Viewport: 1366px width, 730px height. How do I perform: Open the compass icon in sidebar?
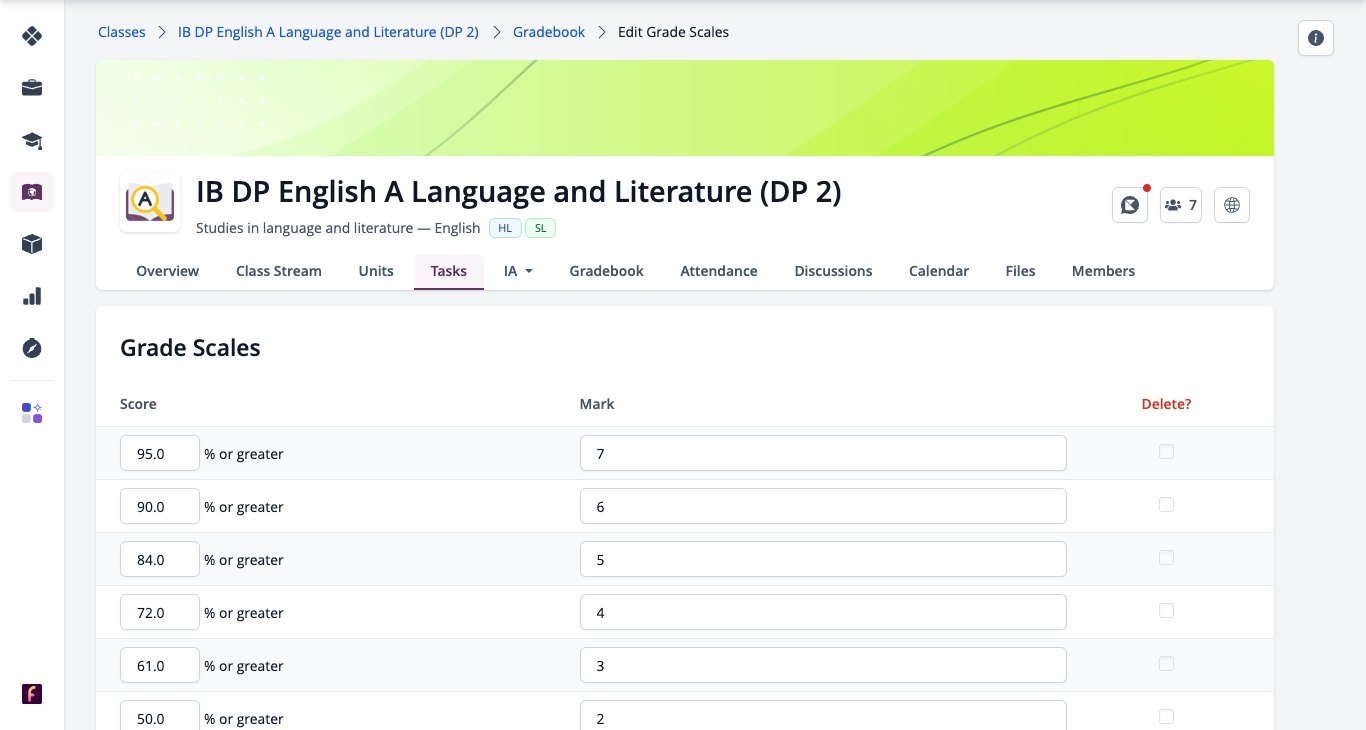(x=32, y=348)
